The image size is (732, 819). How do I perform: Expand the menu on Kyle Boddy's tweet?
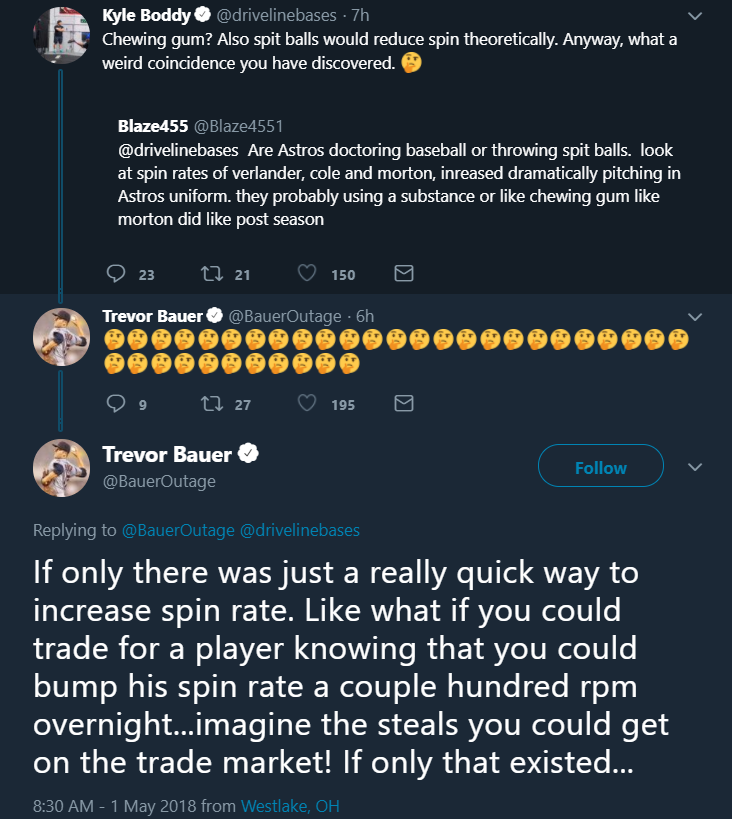pos(695,15)
